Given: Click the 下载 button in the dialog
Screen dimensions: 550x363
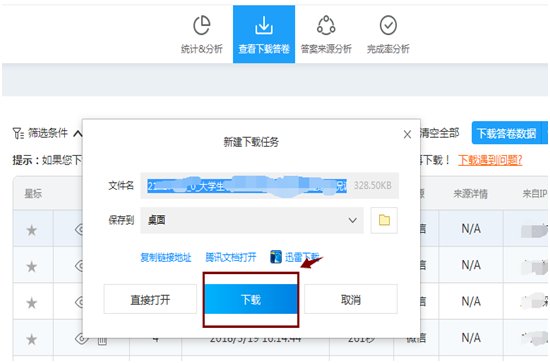Looking at the screenshot, I should [x=251, y=299].
